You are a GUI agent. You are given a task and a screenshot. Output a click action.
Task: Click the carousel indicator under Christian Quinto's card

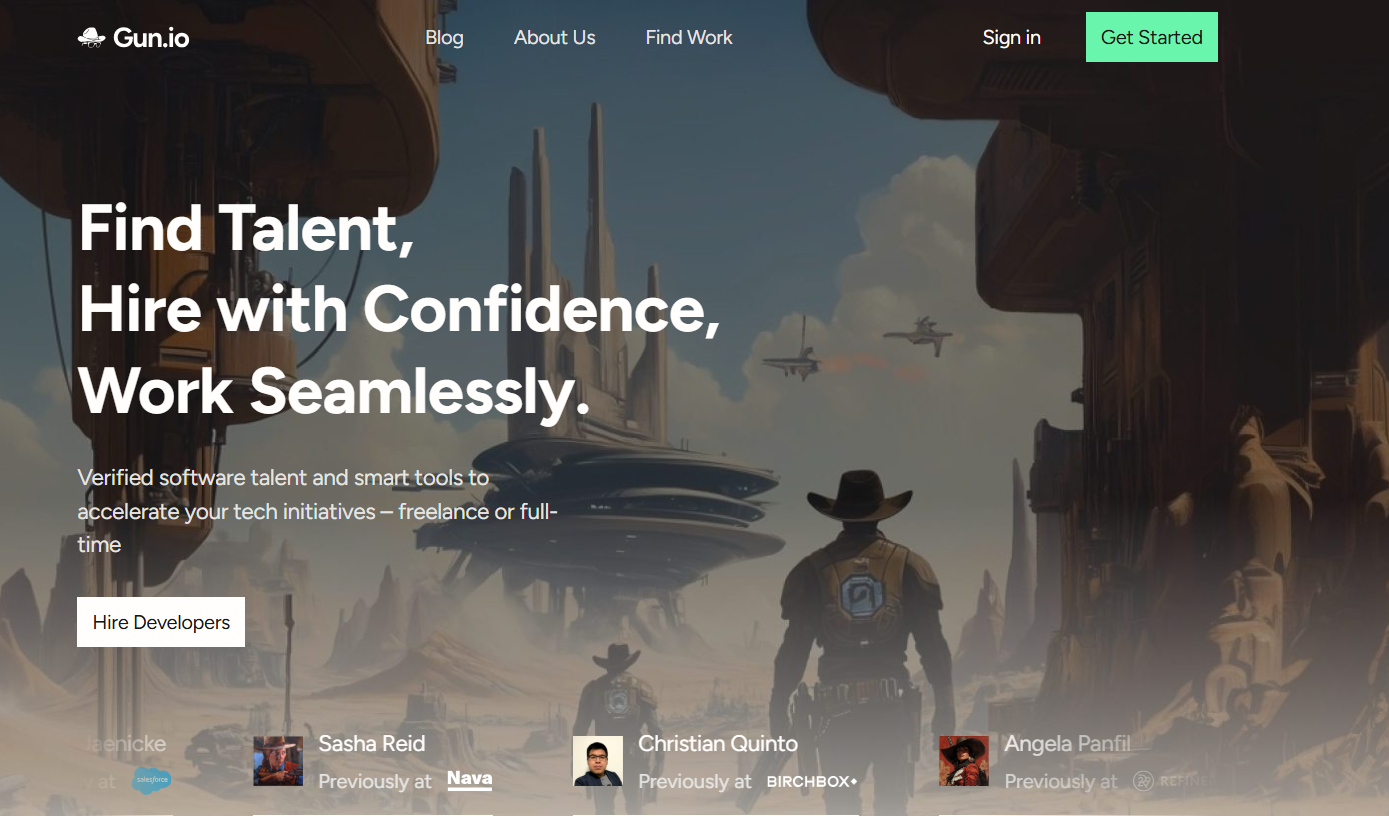coord(714,814)
